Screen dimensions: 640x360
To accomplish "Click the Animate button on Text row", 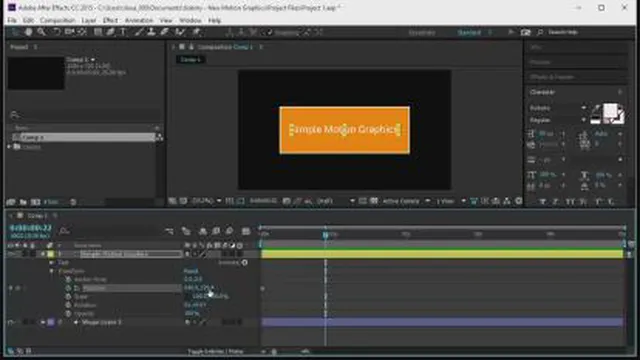I will (x=233, y=262).
